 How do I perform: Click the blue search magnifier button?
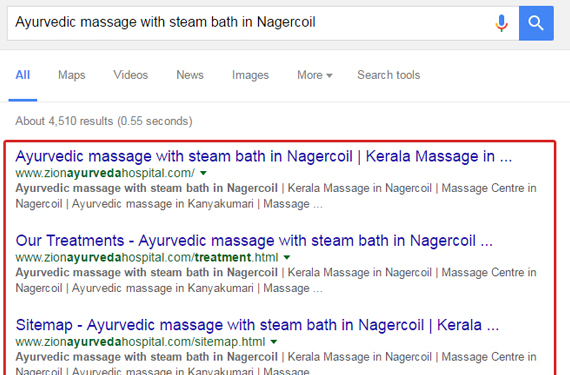pos(536,23)
